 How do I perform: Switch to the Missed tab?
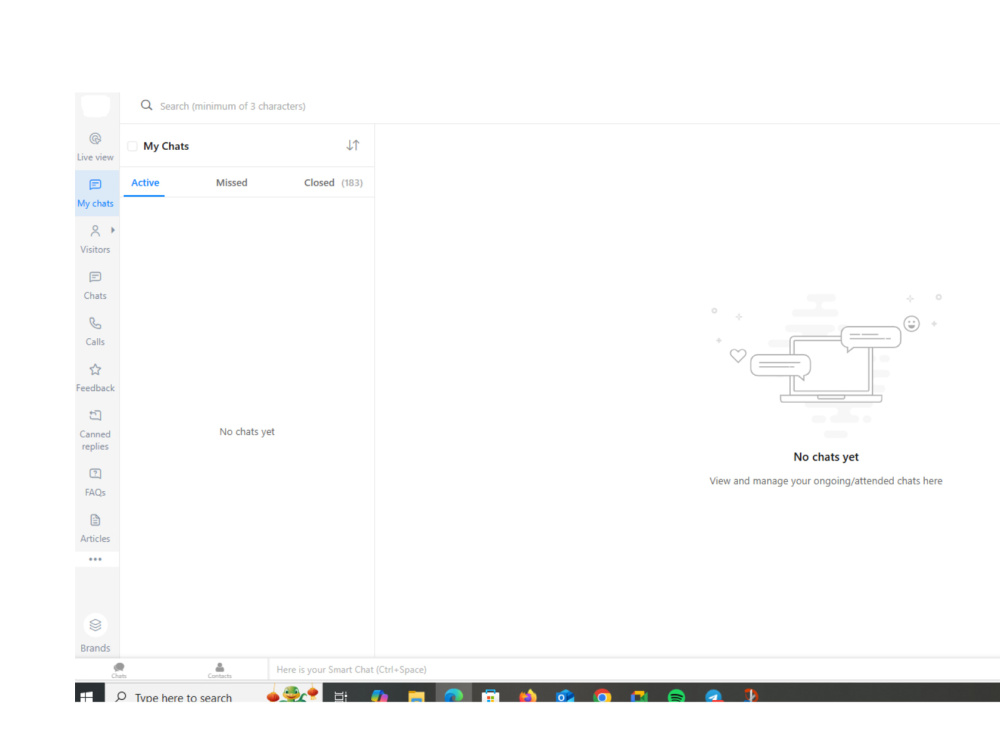pyautogui.click(x=232, y=182)
